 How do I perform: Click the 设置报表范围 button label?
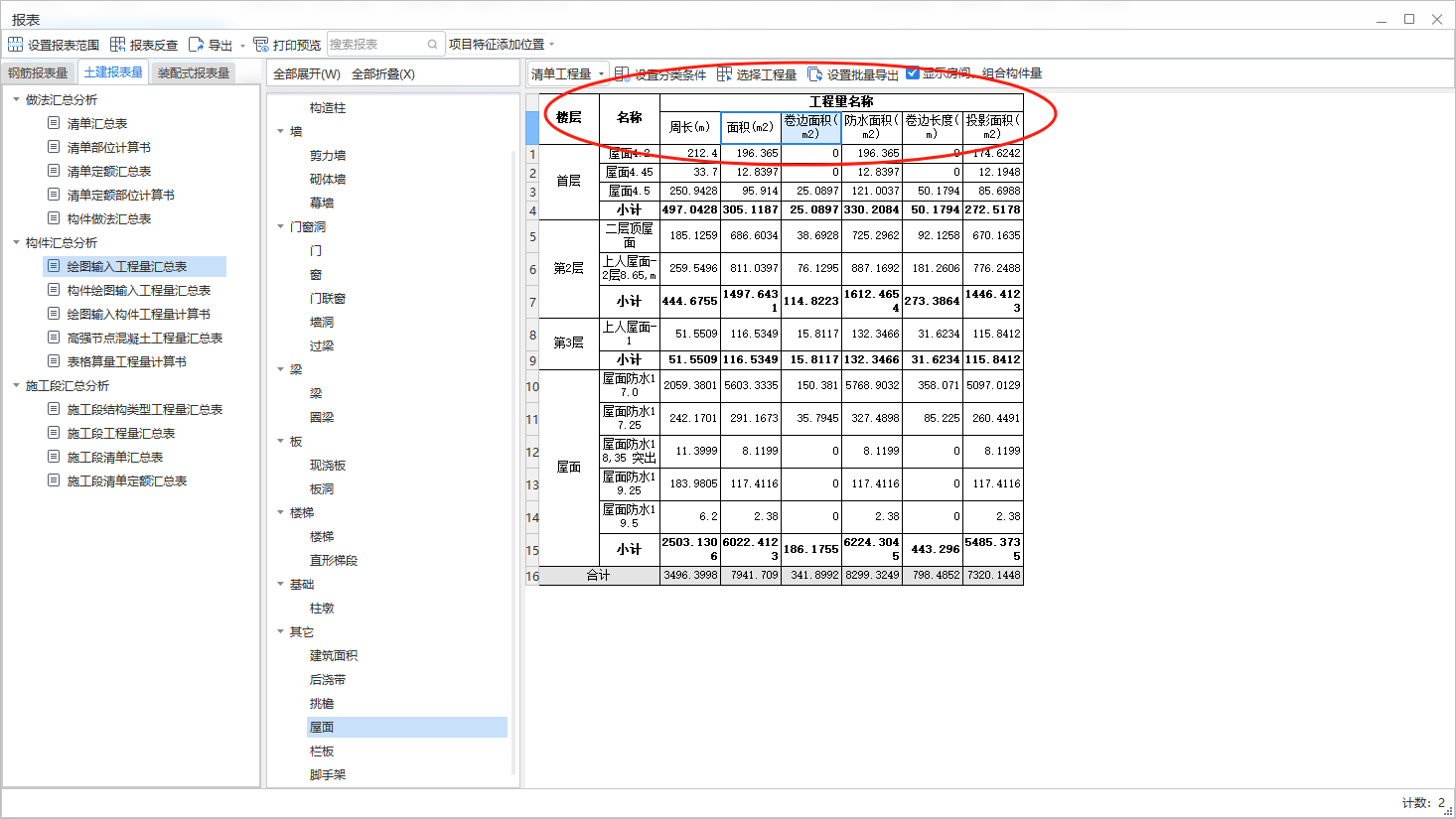click(x=64, y=45)
